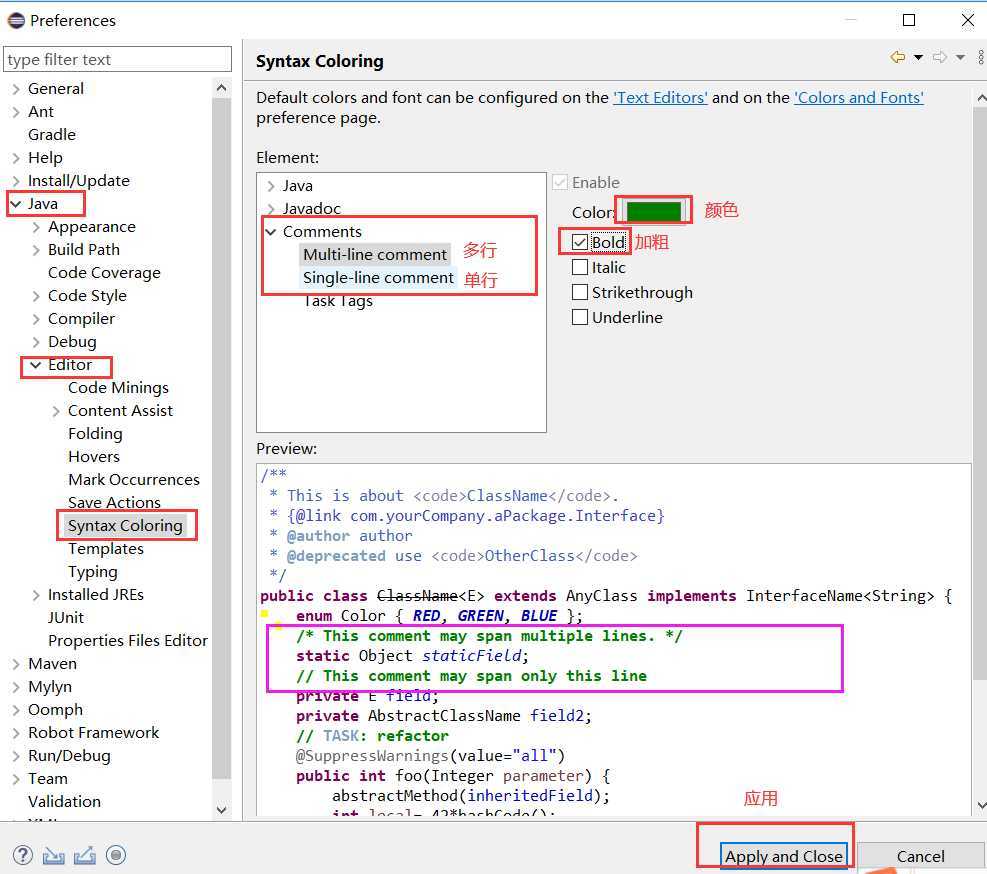Viewport: 987px width, 874px height.
Task: Open the Code Minings page
Action: pos(118,388)
